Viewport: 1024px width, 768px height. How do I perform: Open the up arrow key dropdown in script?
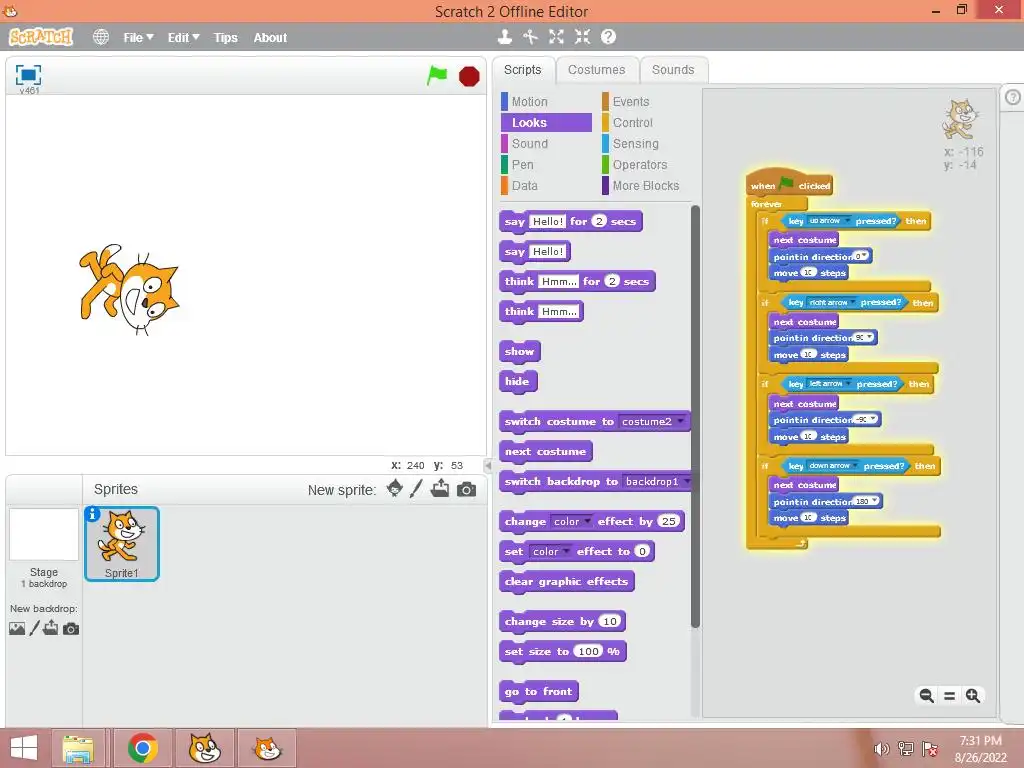coord(829,221)
